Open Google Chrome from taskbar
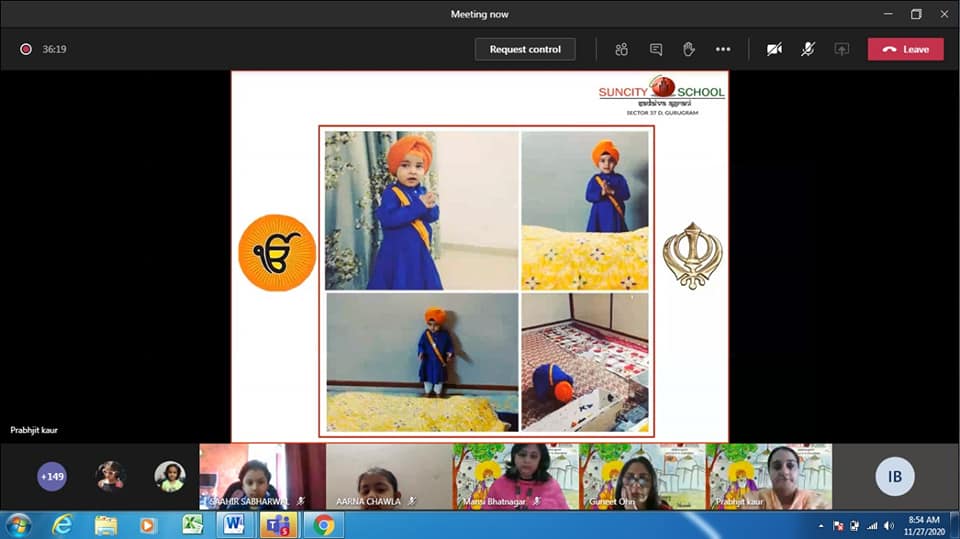This screenshot has height=539, width=960. 324,526
